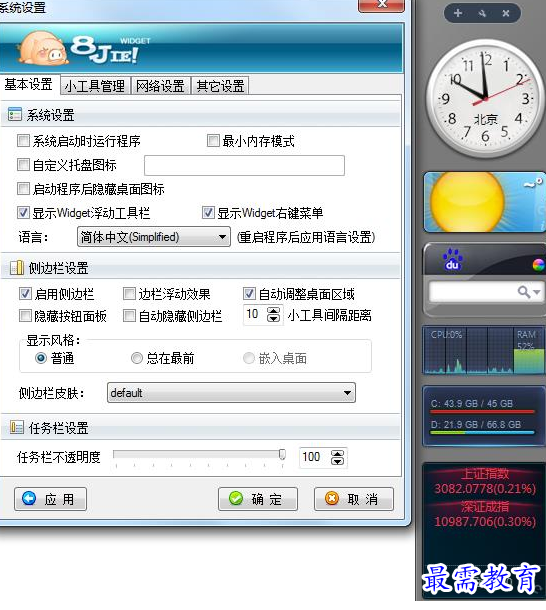Click the 任务栏设置 section icon
The height and width of the screenshot is (610, 546).
point(17,428)
